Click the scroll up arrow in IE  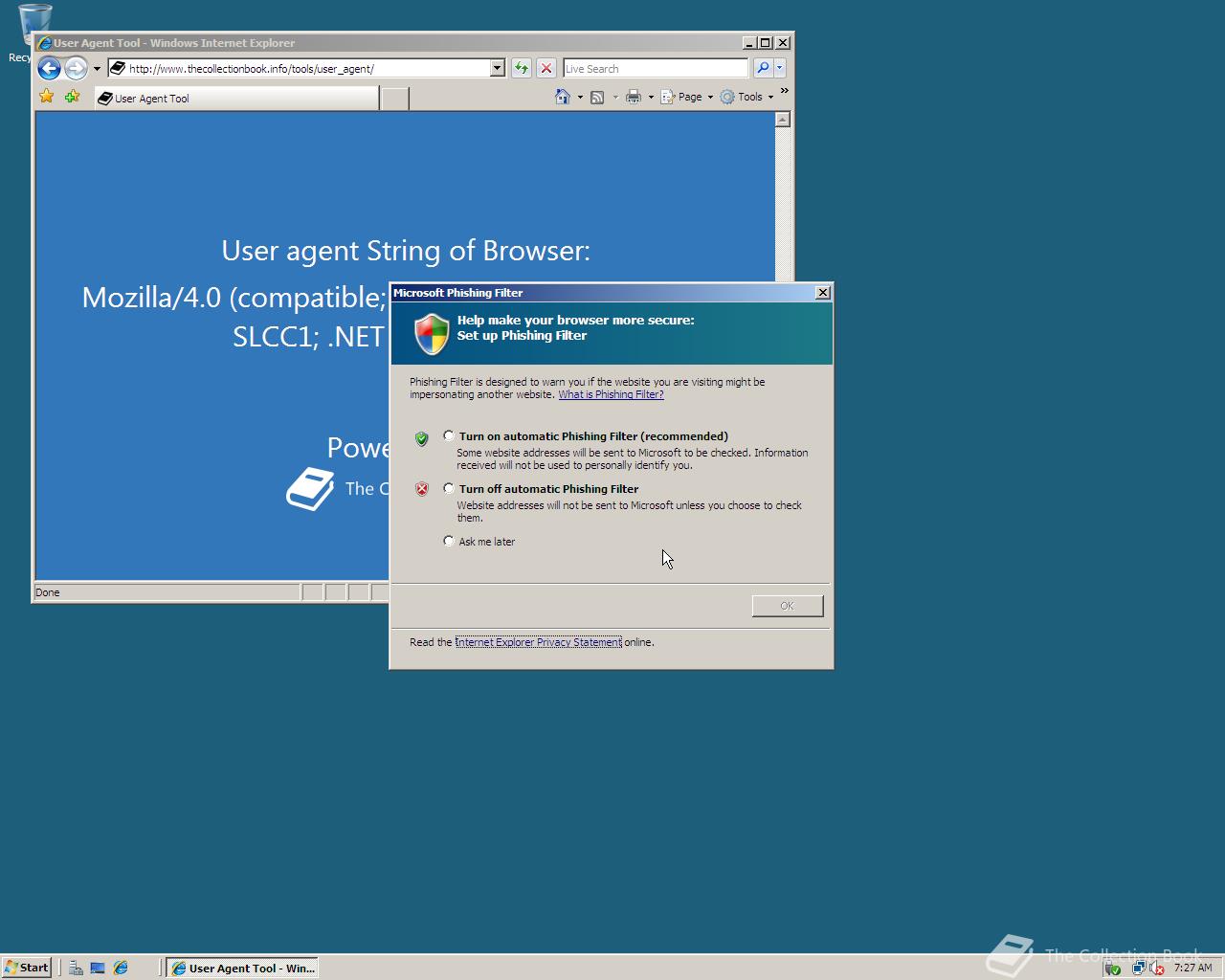coord(783,120)
